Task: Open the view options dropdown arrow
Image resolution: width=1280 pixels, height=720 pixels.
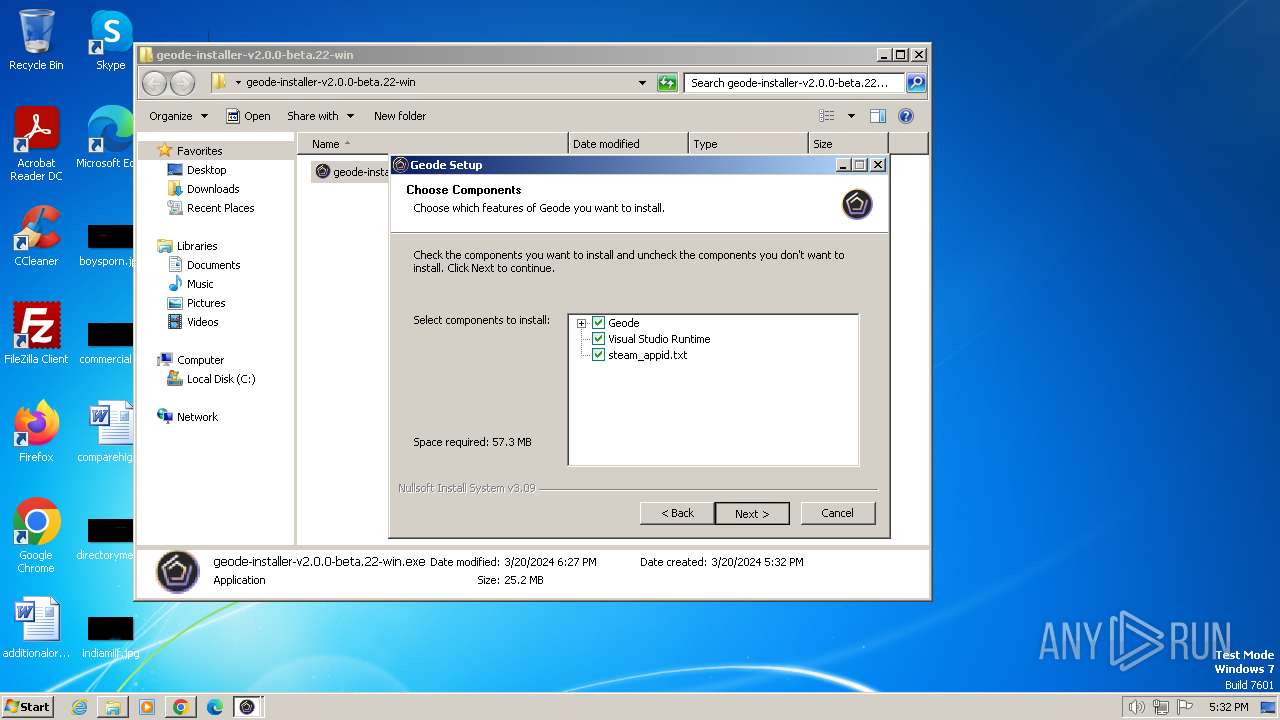Action: (x=851, y=116)
